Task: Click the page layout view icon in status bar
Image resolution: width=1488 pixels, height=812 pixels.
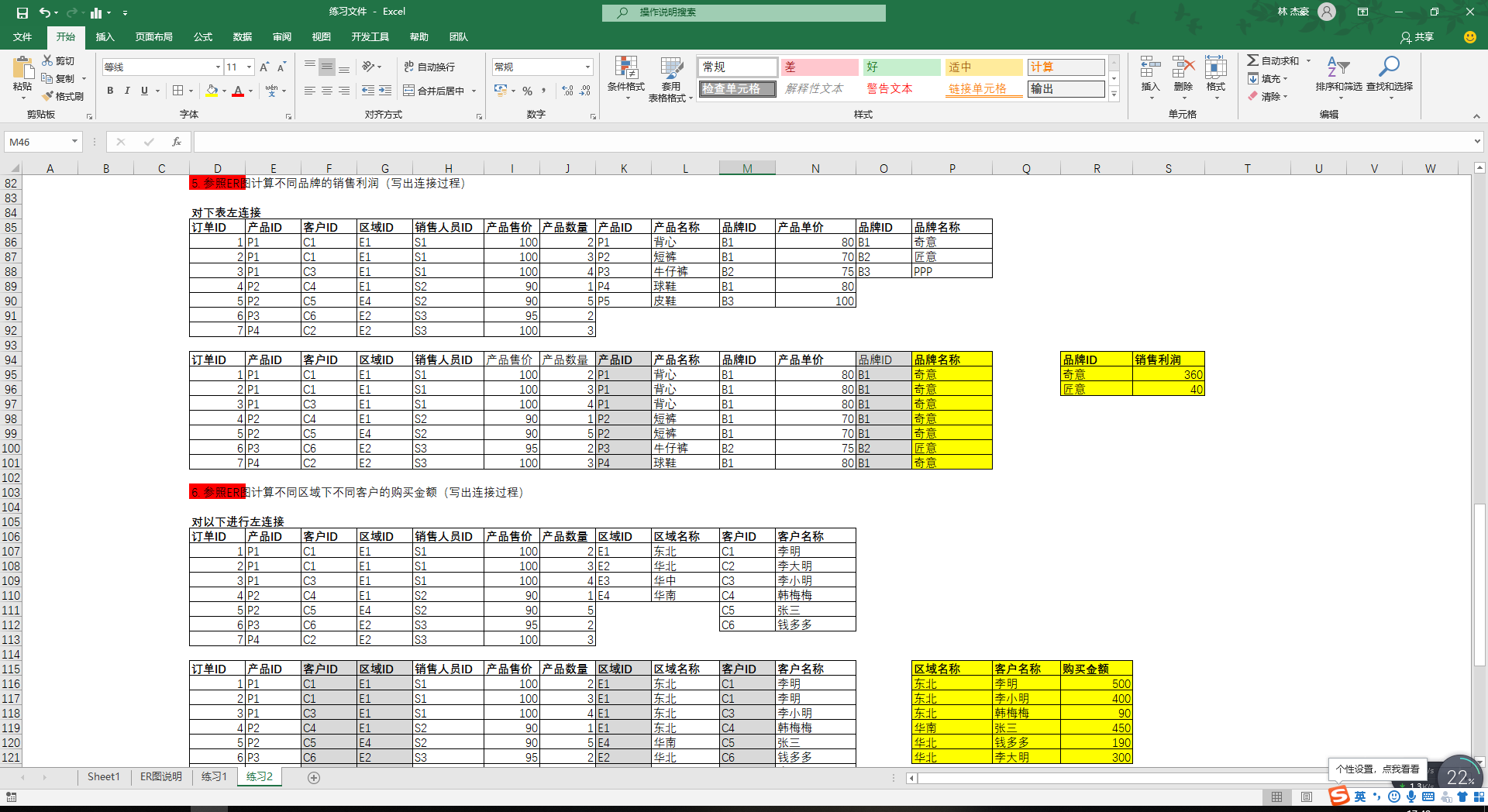Action: (x=1307, y=797)
